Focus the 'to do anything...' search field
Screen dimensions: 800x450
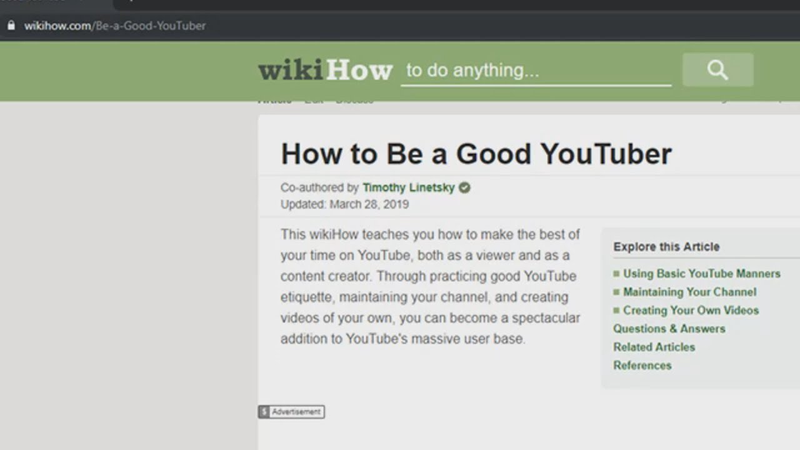(535, 71)
